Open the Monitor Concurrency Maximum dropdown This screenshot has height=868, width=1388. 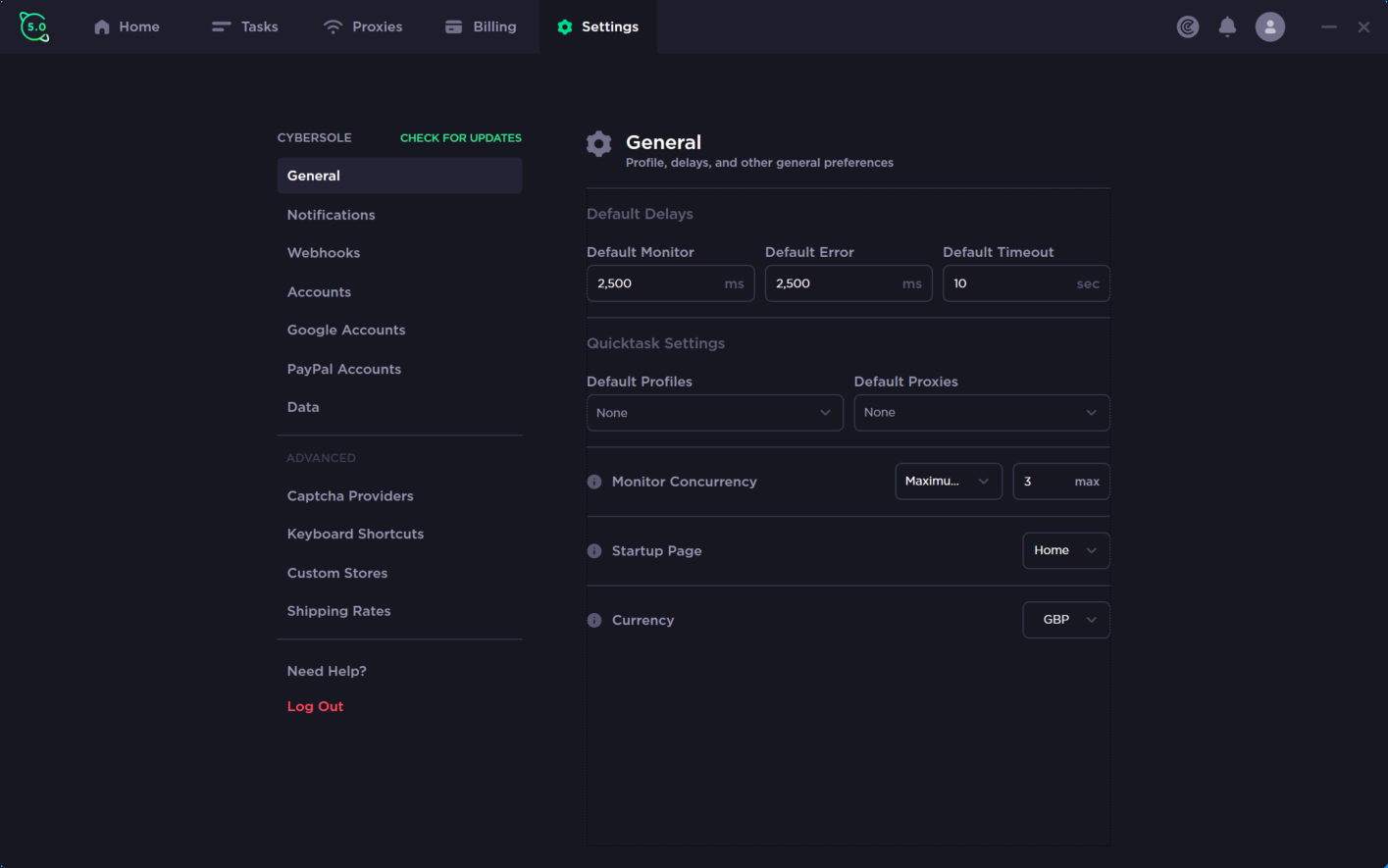(949, 482)
